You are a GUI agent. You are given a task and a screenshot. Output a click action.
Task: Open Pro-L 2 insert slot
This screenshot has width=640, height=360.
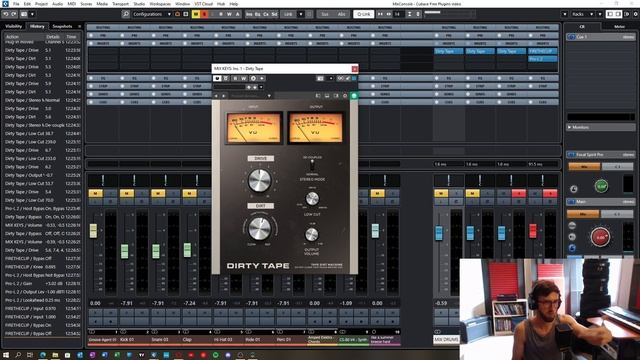[542, 59]
